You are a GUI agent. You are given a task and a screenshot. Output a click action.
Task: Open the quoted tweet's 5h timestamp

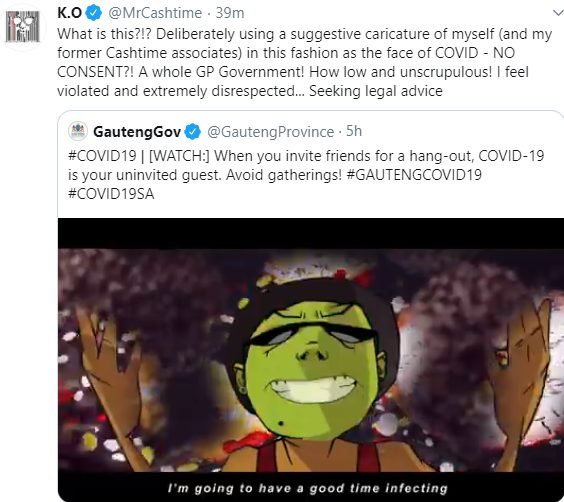tap(354, 131)
